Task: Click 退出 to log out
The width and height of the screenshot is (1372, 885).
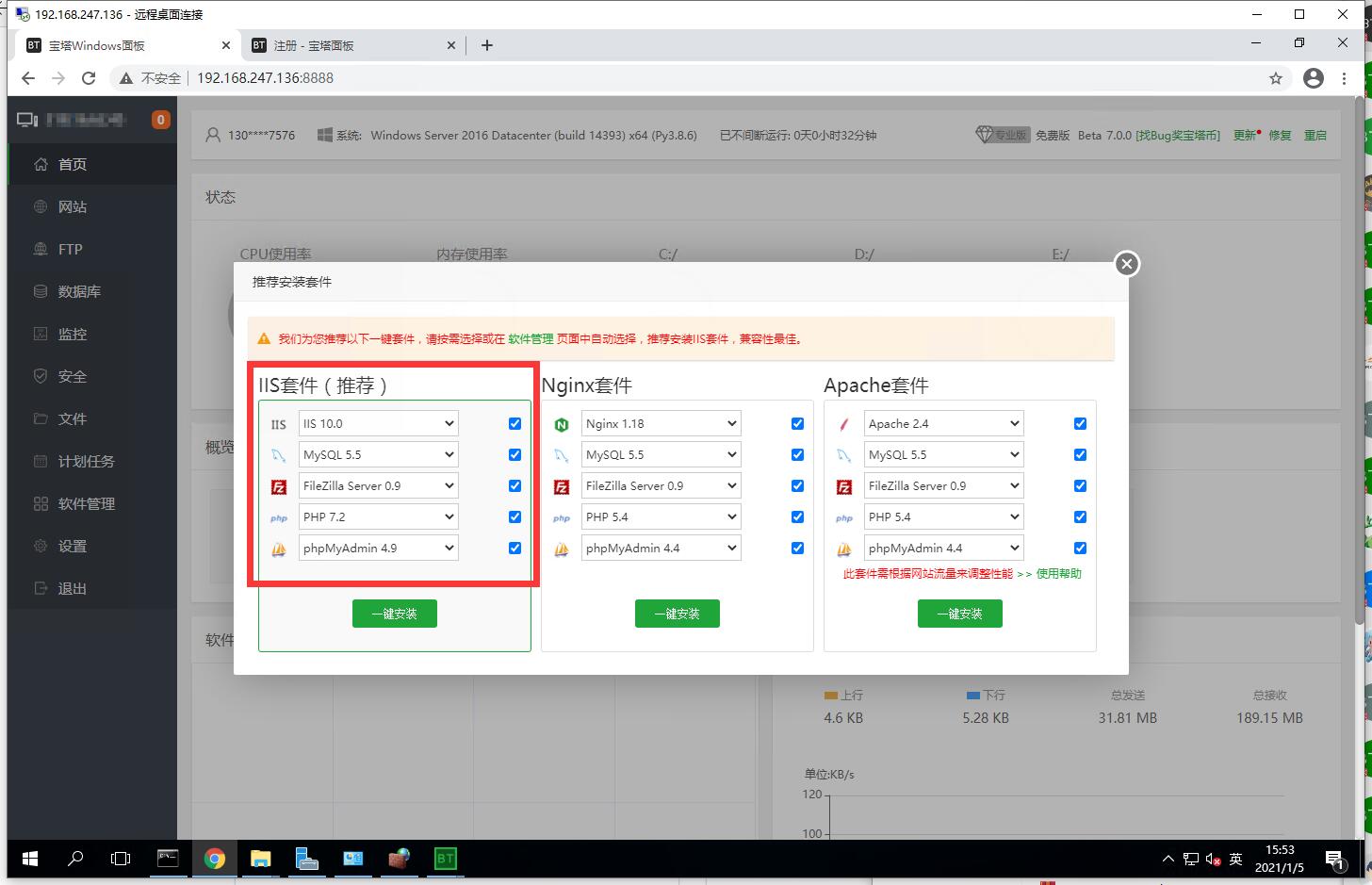Action: [92, 588]
